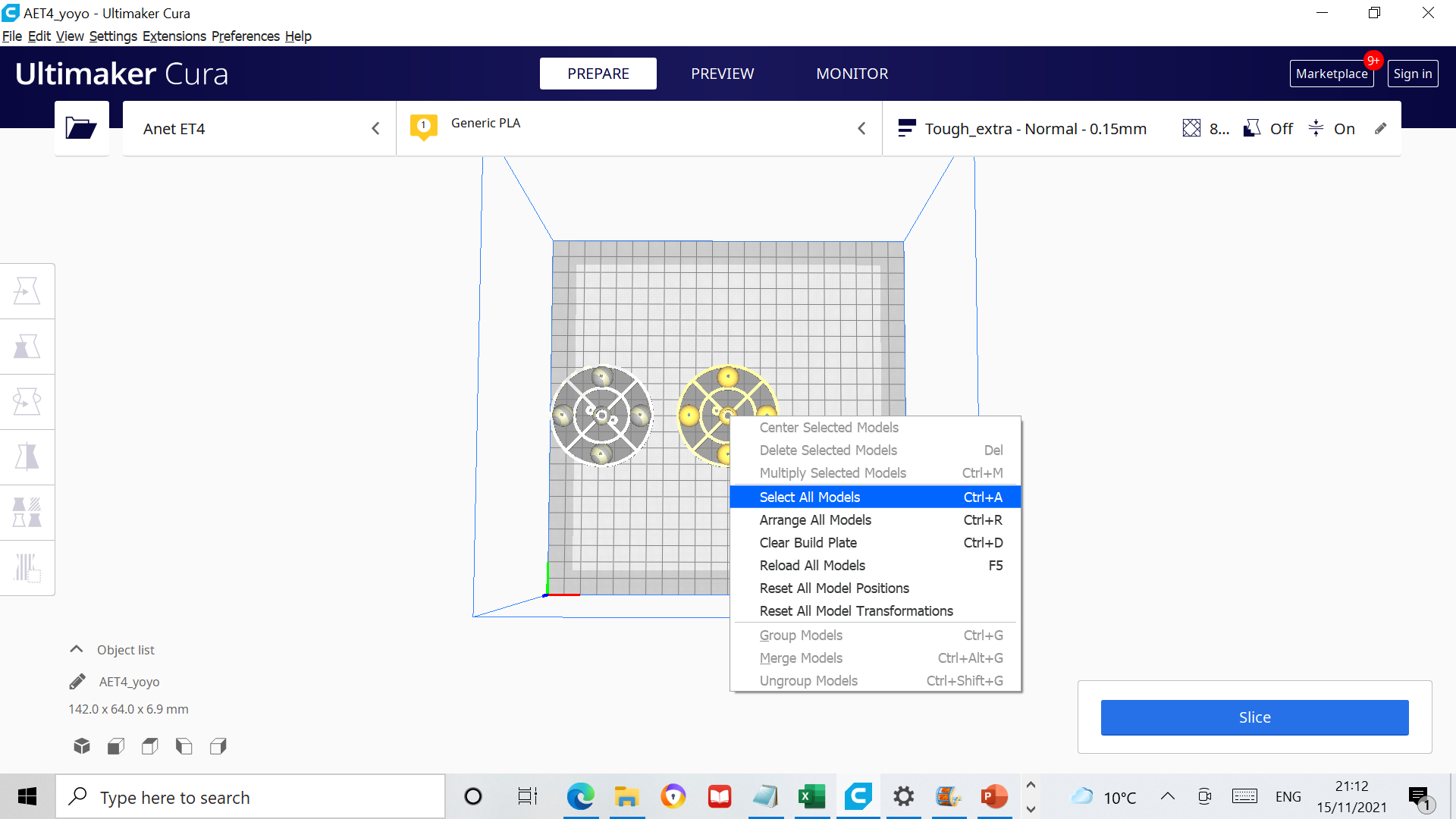Choose Arrange All Models
1456x819 pixels.
tap(875, 520)
